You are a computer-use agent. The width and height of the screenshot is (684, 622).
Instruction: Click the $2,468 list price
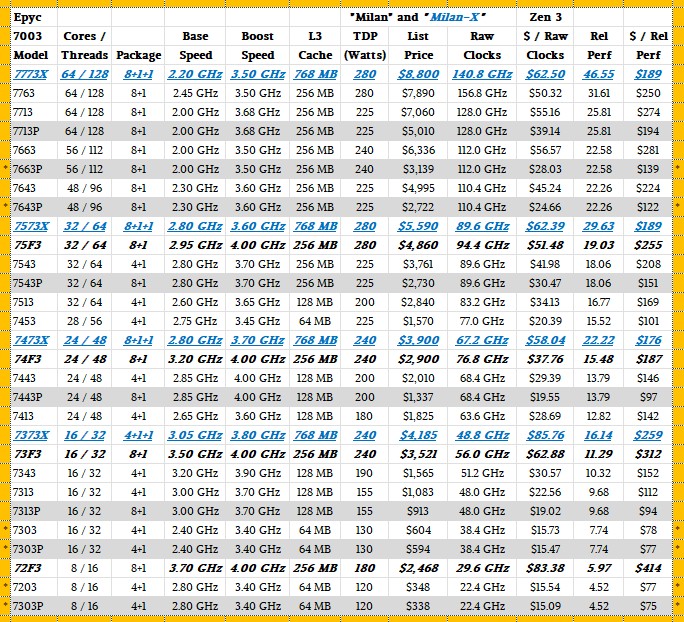click(418, 568)
